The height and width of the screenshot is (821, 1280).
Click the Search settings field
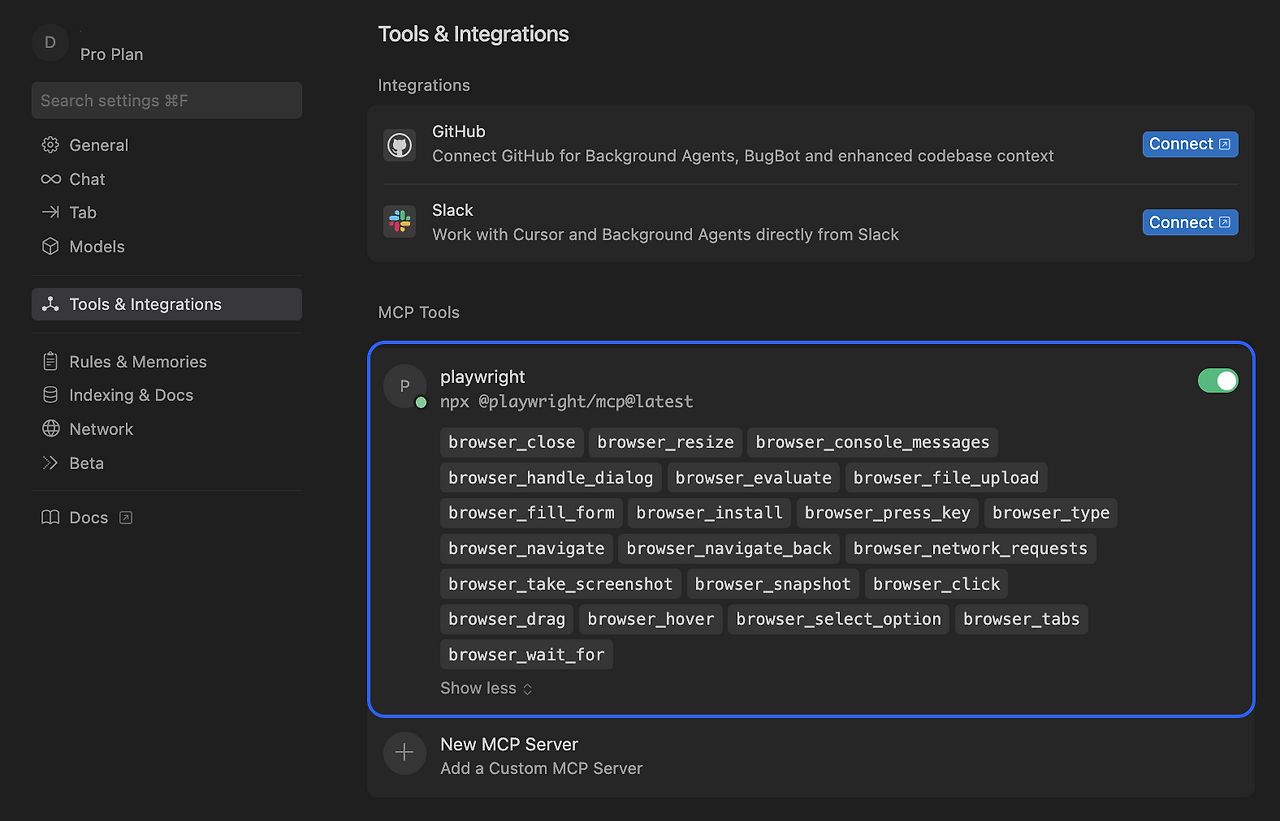tap(166, 100)
